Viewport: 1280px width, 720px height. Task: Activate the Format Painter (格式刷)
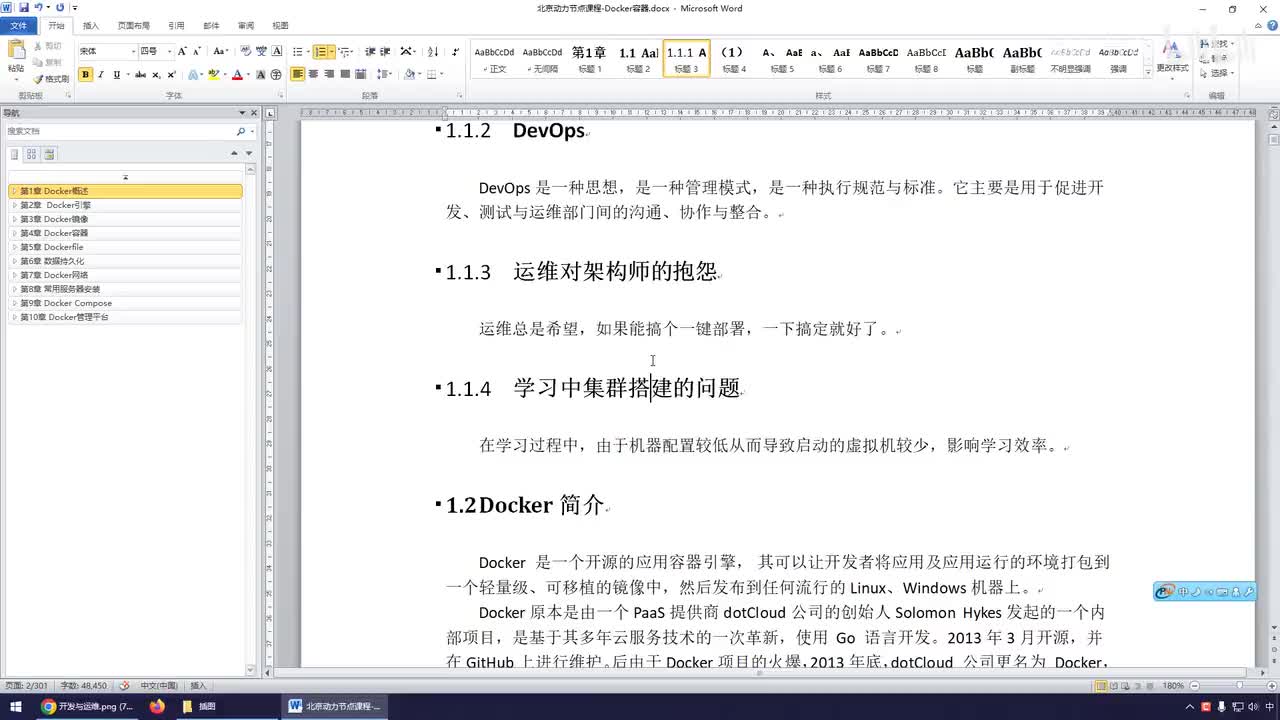tap(50, 78)
